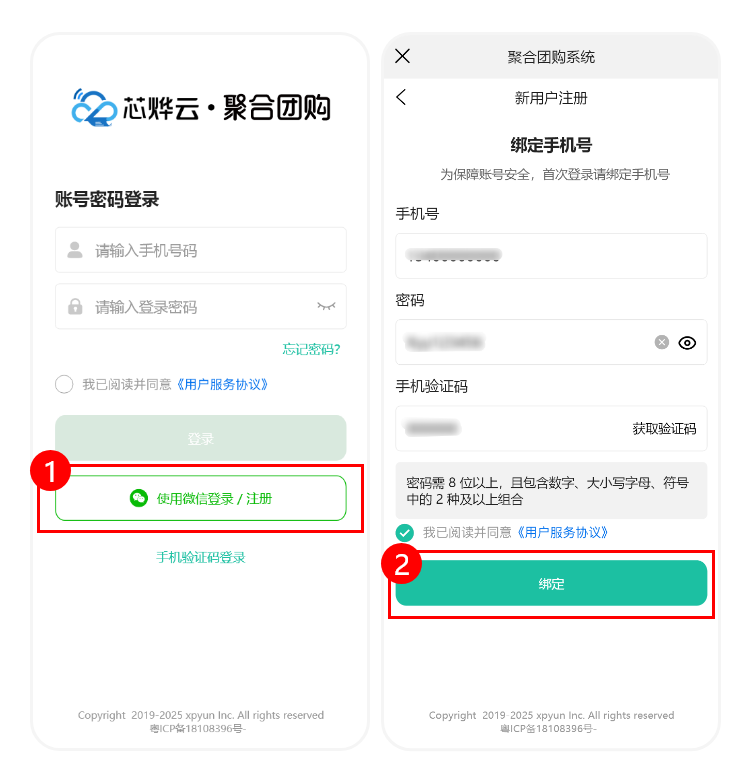Viewport: 750px width, 784px height.
Task: Click 使用微信登录 / 注册 button
Action: [200, 498]
